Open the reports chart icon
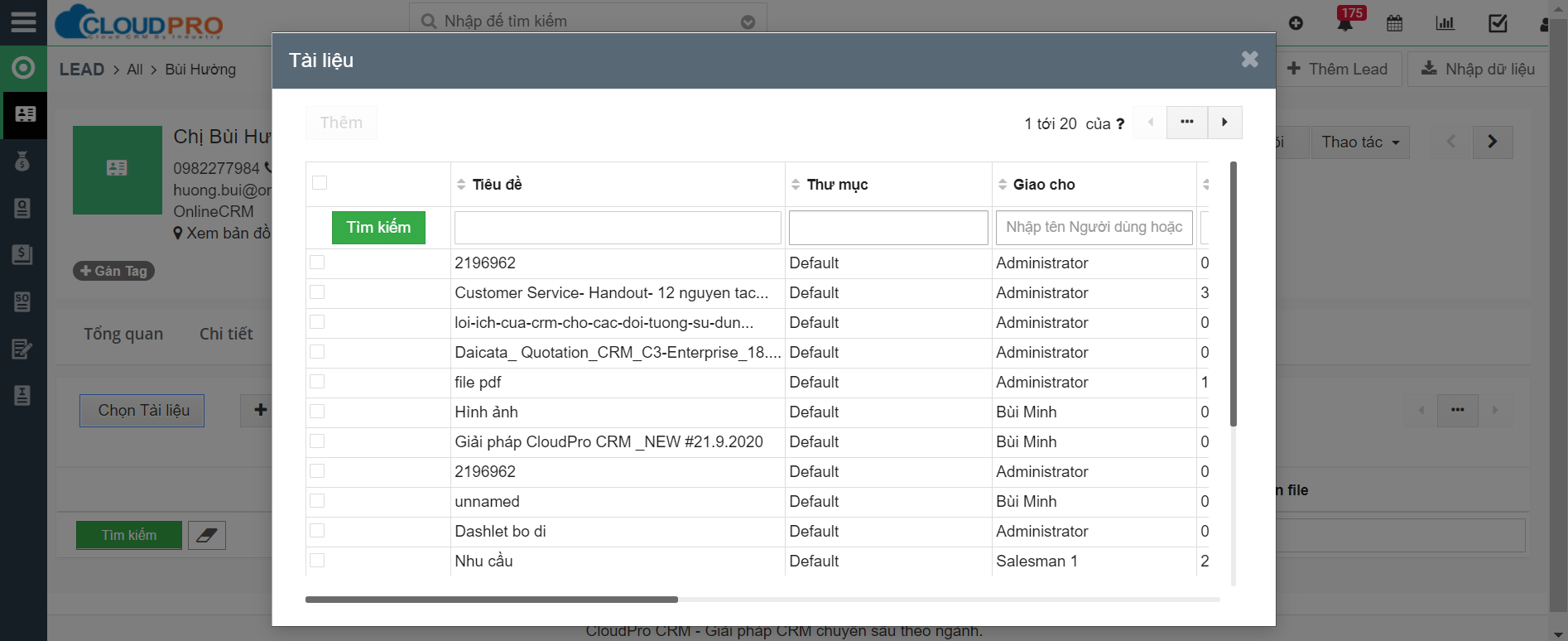 coord(1445,23)
